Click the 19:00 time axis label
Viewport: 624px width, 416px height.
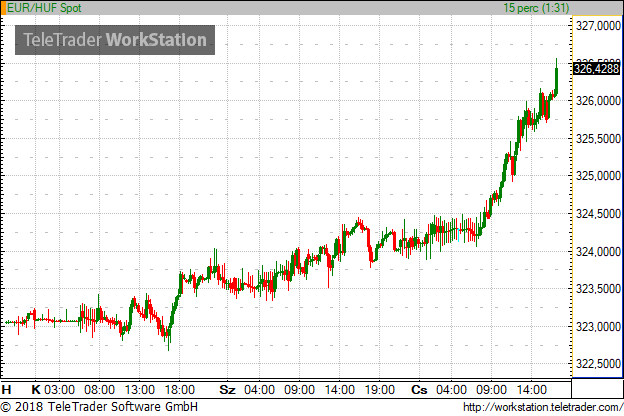point(380,389)
